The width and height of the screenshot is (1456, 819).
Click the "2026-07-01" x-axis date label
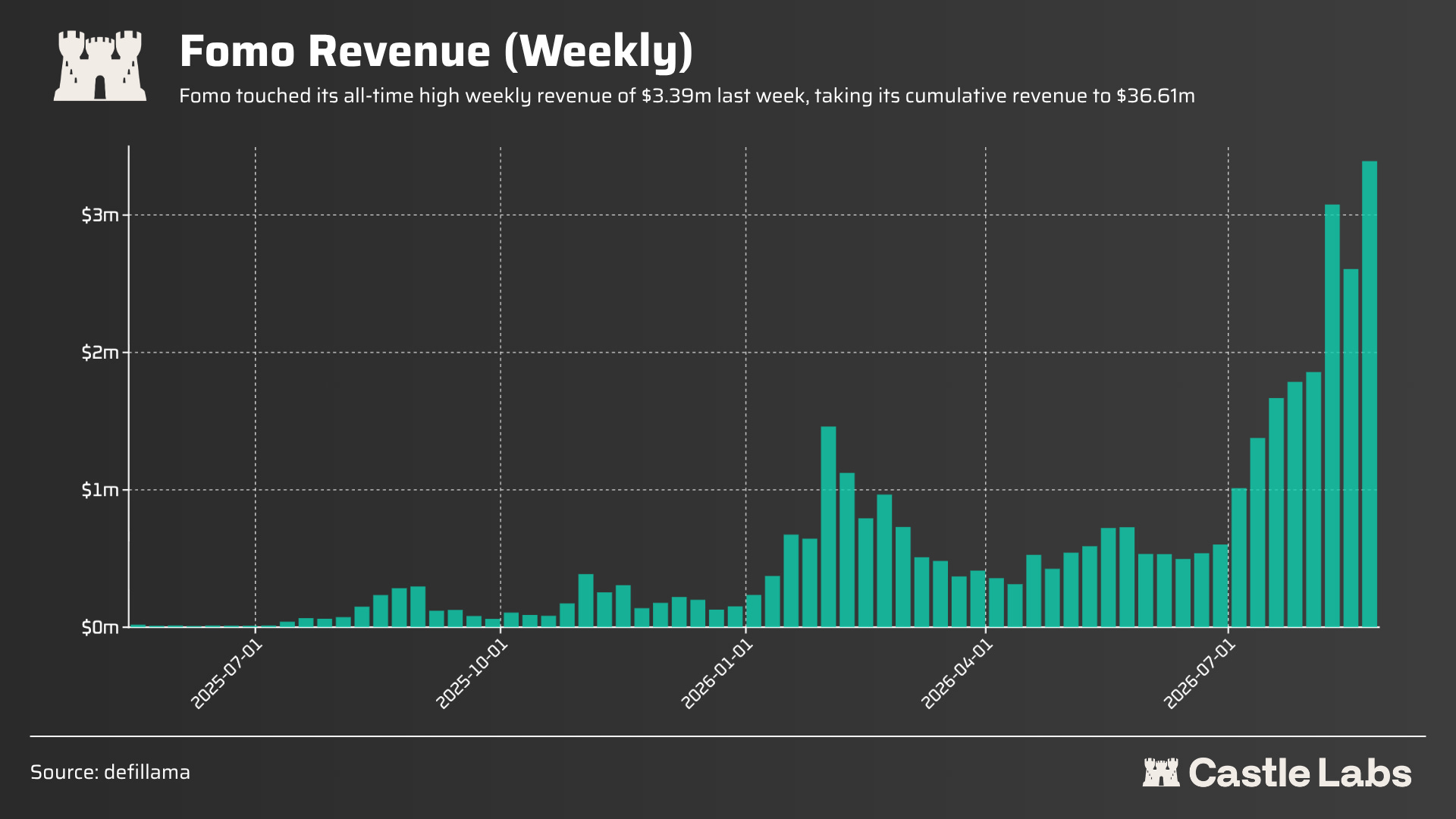pyautogui.click(x=1199, y=674)
